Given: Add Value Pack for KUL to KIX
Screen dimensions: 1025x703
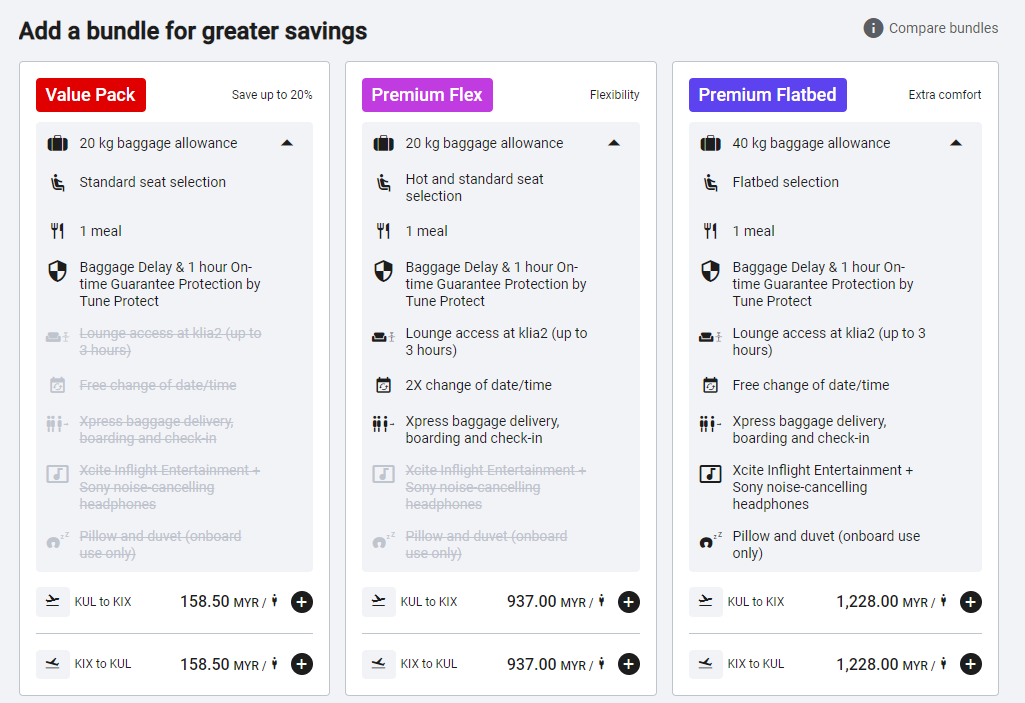Looking at the screenshot, I should [302, 602].
